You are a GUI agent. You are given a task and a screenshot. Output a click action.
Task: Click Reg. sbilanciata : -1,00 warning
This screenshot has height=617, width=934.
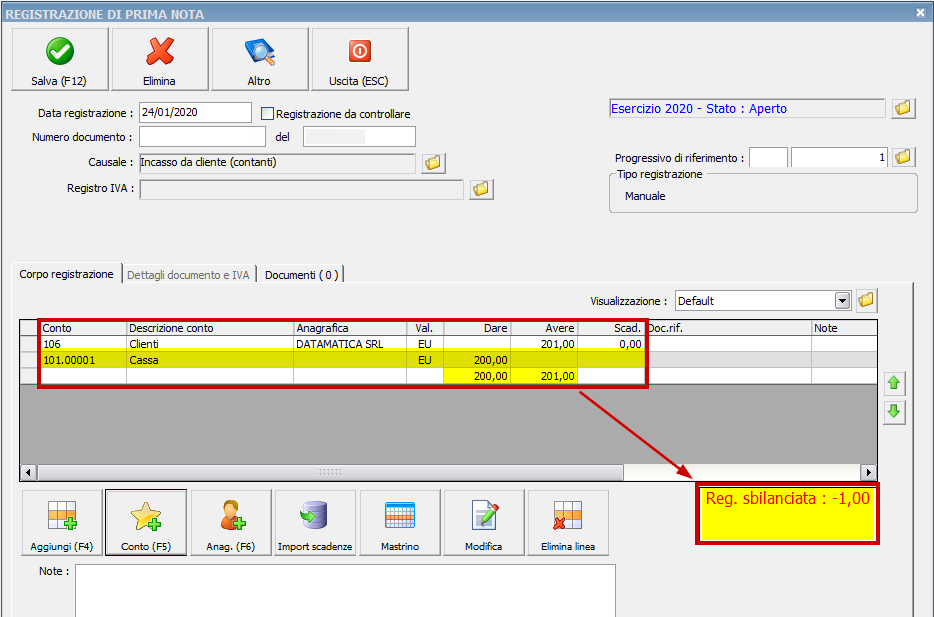pos(787,513)
